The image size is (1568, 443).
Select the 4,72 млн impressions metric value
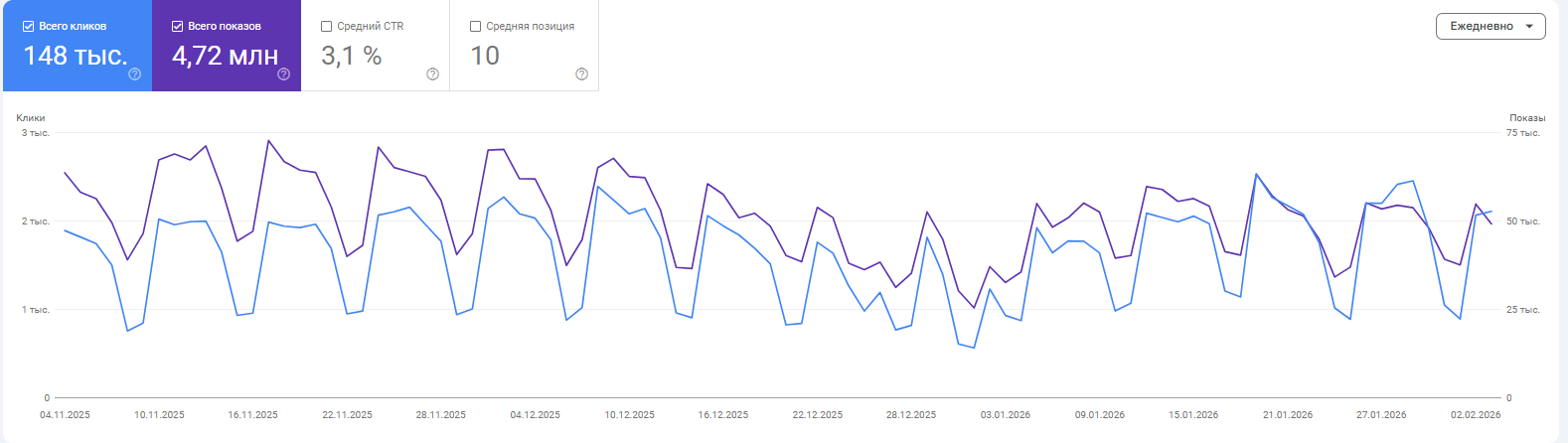coord(226,56)
